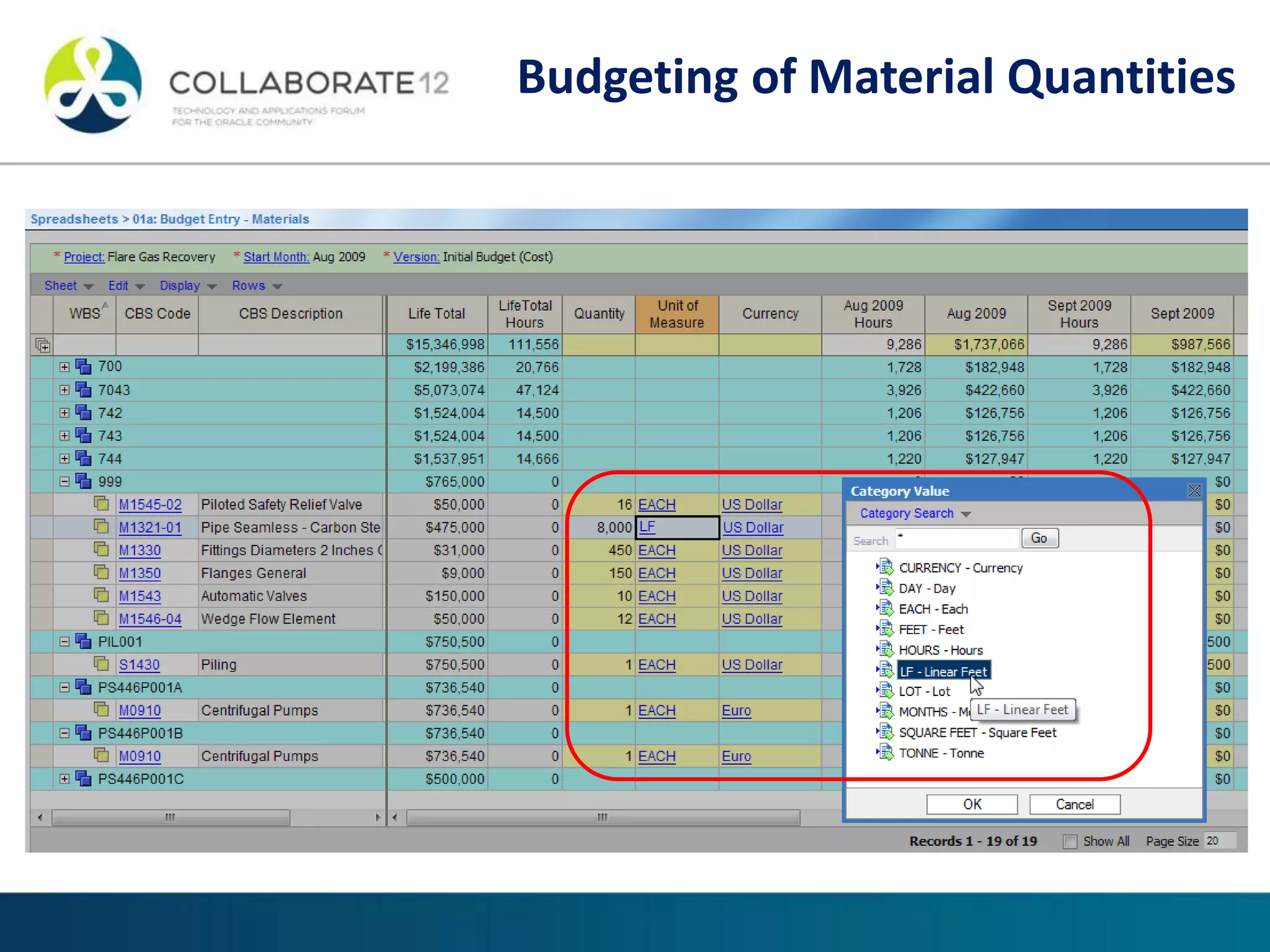Expand WBS node PS446P001C
Image resolution: width=1270 pixels, height=952 pixels.
(64, 779)
